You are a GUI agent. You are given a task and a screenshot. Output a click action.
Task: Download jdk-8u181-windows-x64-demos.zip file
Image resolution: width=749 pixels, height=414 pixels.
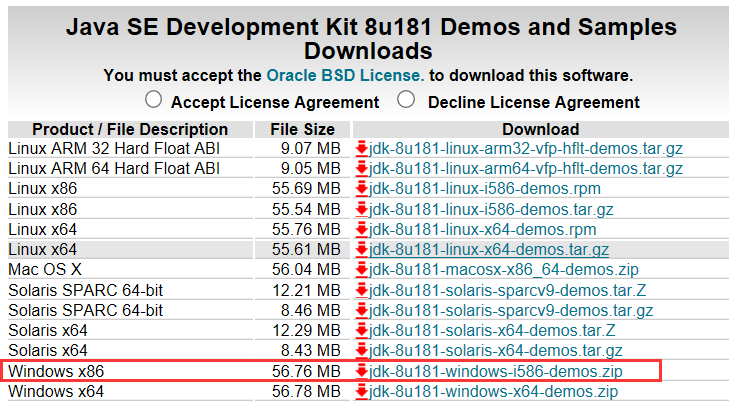click(x=493, y=392)
